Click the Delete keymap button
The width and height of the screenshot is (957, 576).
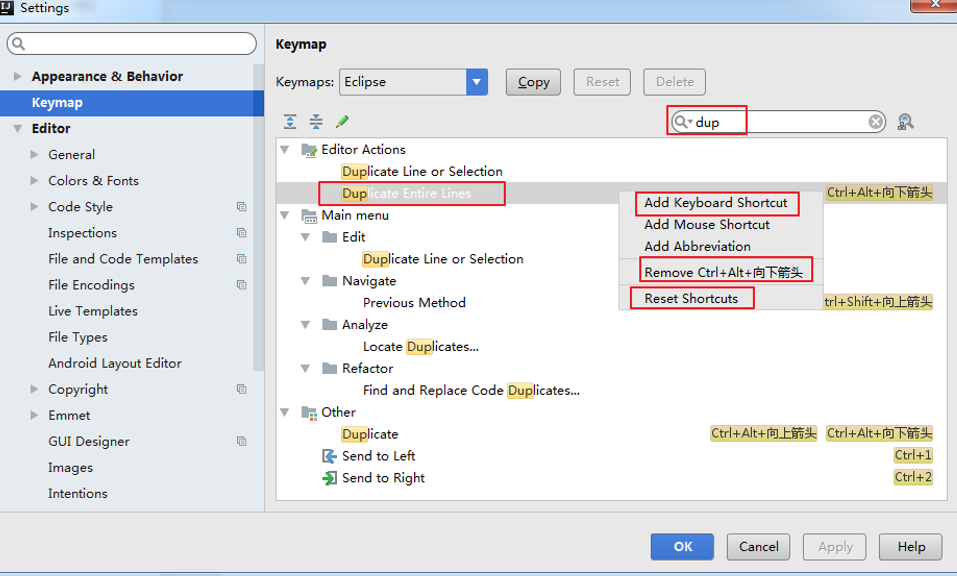pos(674,82)
